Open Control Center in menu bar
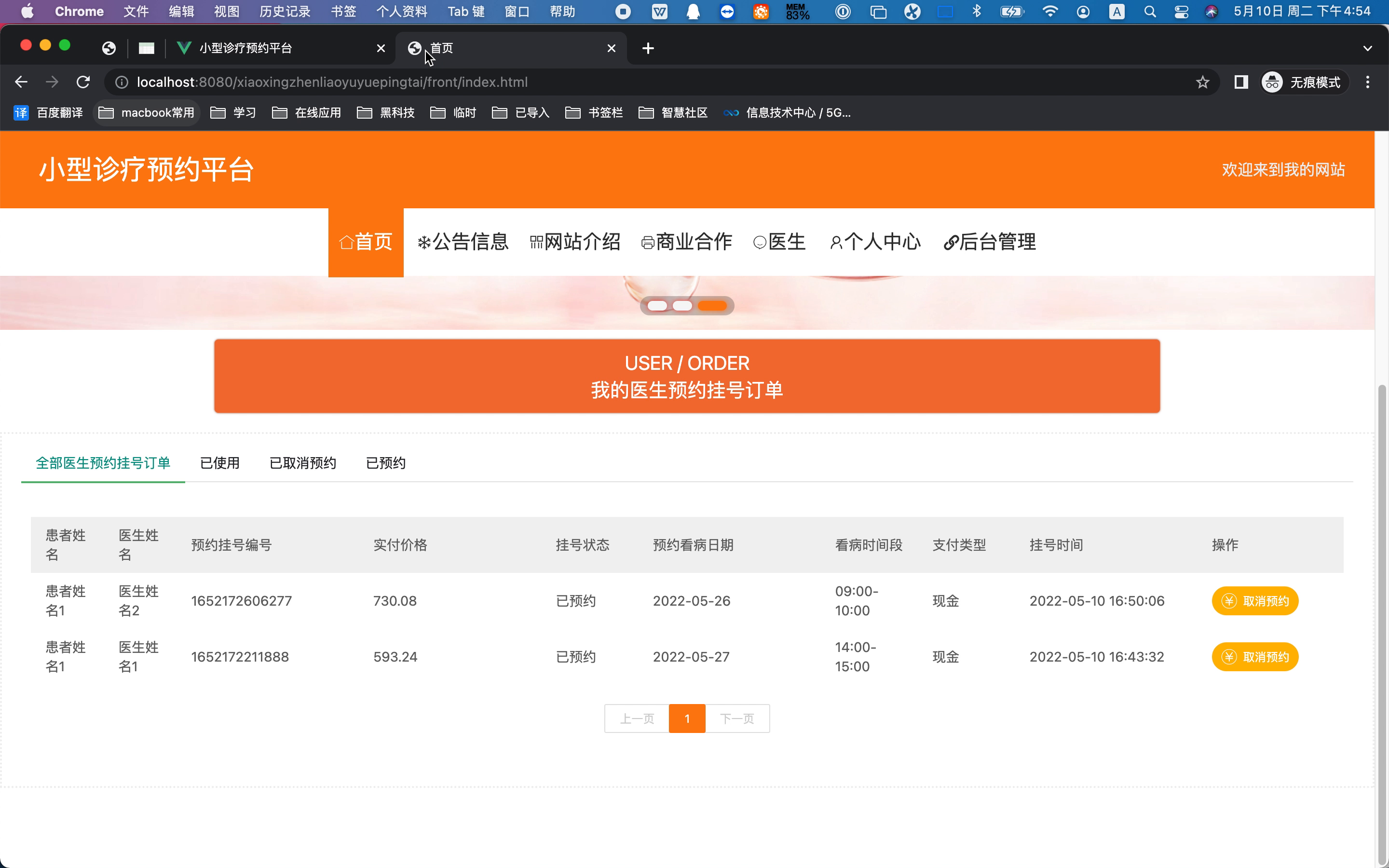1389x868 pixels. click(1181, 12)
